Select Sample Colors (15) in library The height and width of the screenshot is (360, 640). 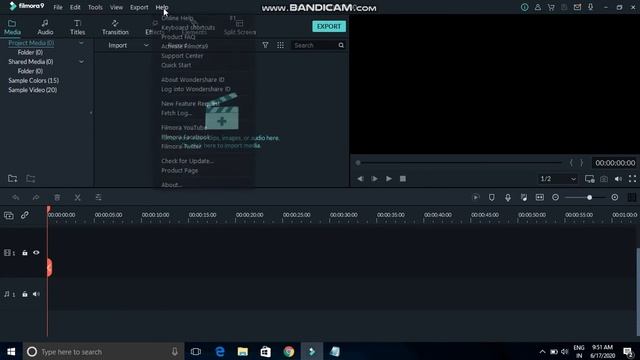tap(33, 81)
